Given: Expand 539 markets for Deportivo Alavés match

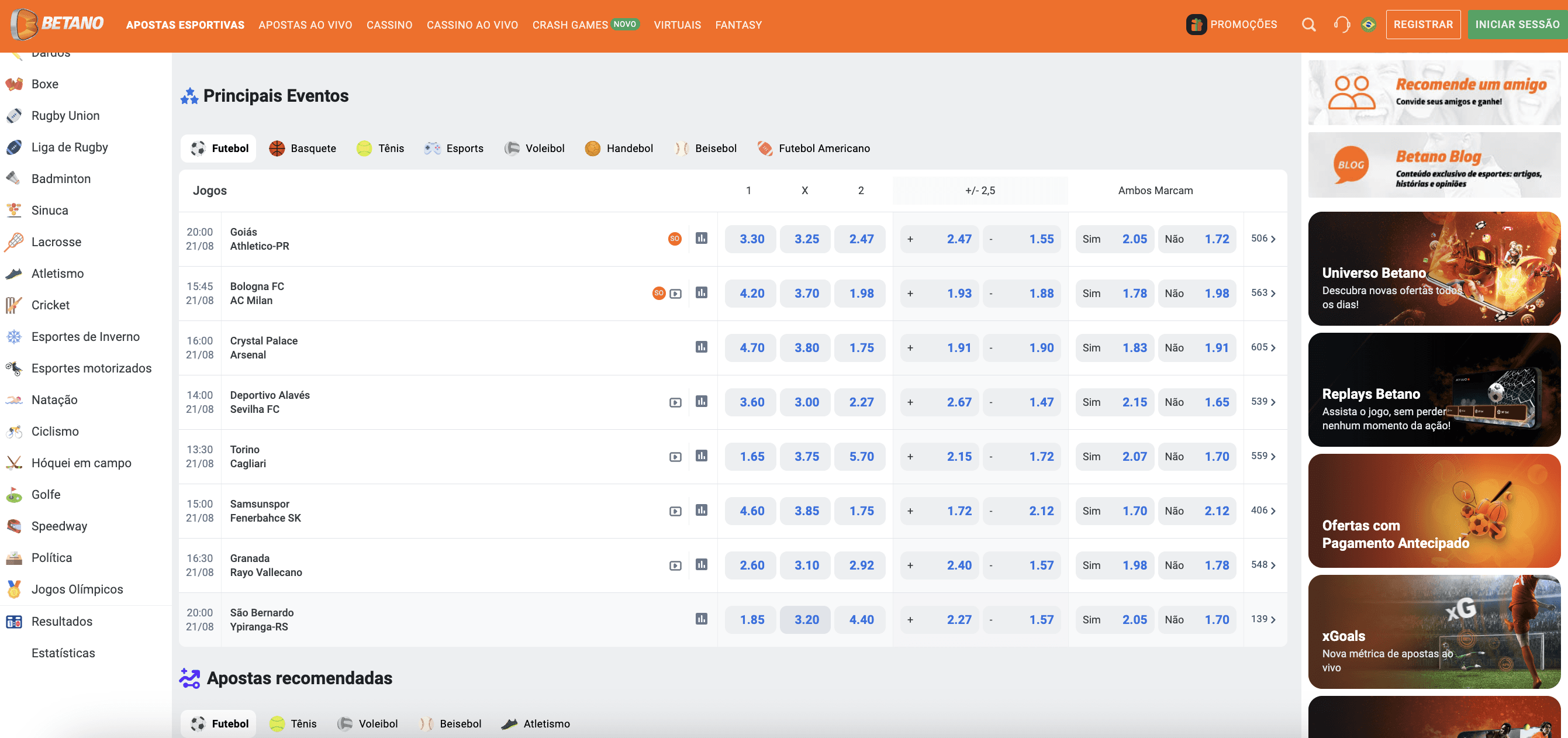Looking at the screenshot, I should [x=1263, y=401].
